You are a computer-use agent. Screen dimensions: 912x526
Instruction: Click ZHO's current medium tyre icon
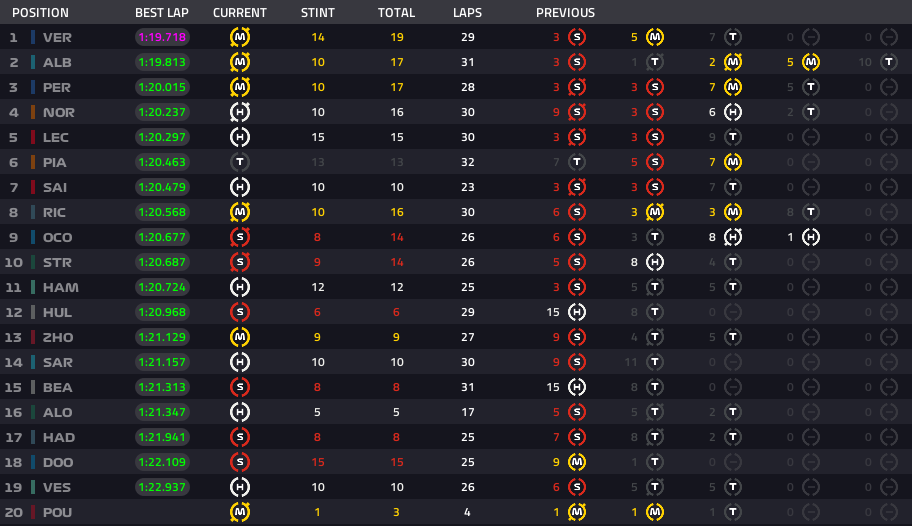pos(240,337)
